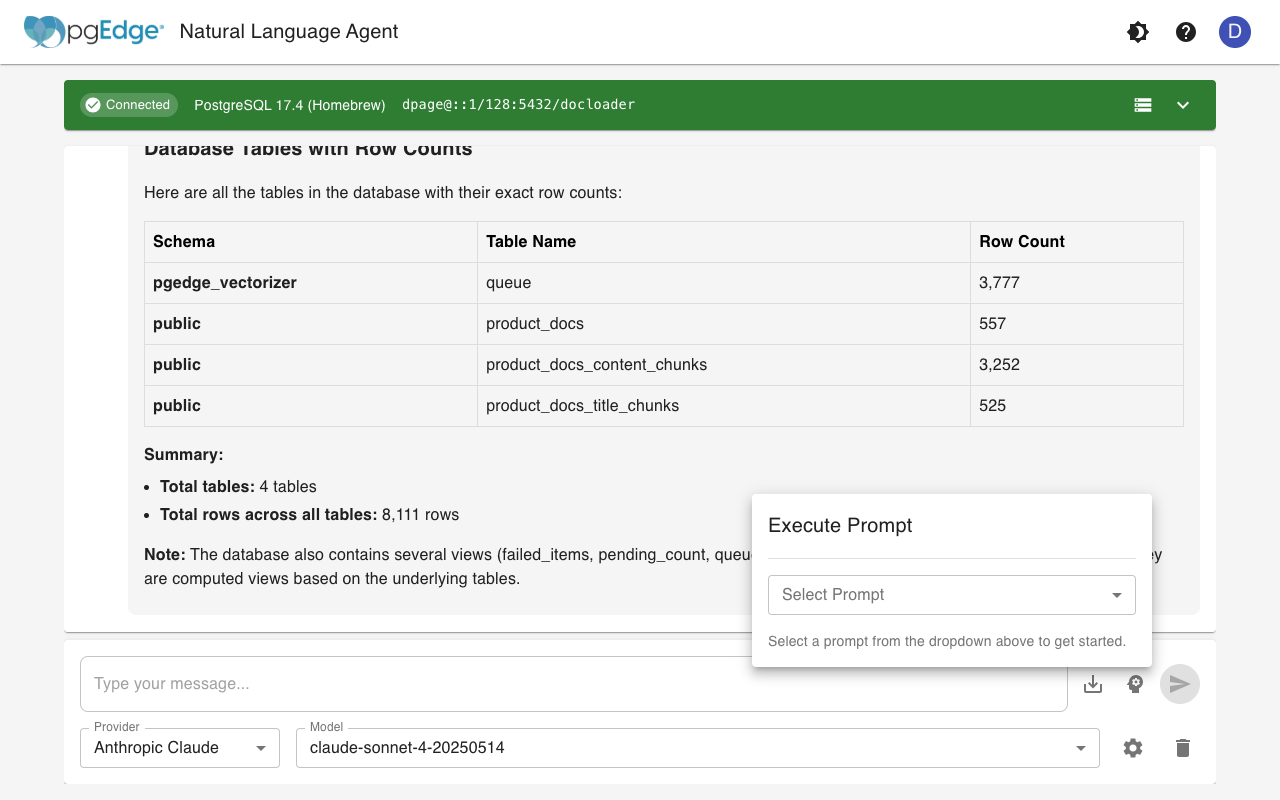Viewport: 1280px width, 800px height.
Task: Open the Select Prompt dropdown
Action: [x=951, y=595]
